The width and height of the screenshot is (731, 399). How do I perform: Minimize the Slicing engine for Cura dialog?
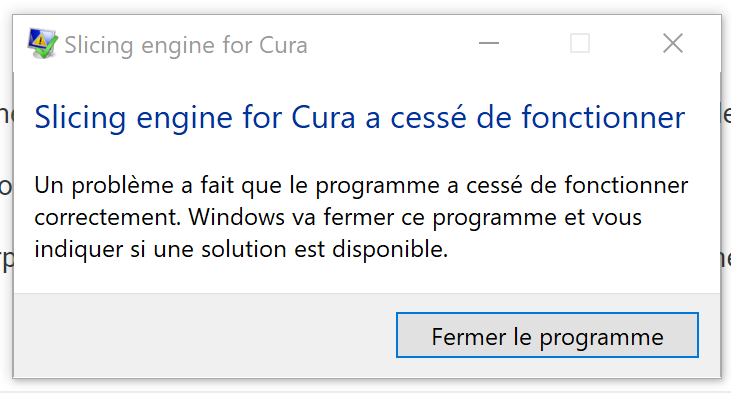(x=489, y=43)
